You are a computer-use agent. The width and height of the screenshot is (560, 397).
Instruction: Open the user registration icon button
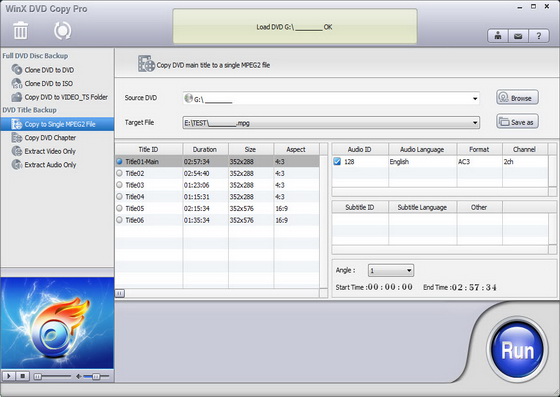(x=498, y=36)
